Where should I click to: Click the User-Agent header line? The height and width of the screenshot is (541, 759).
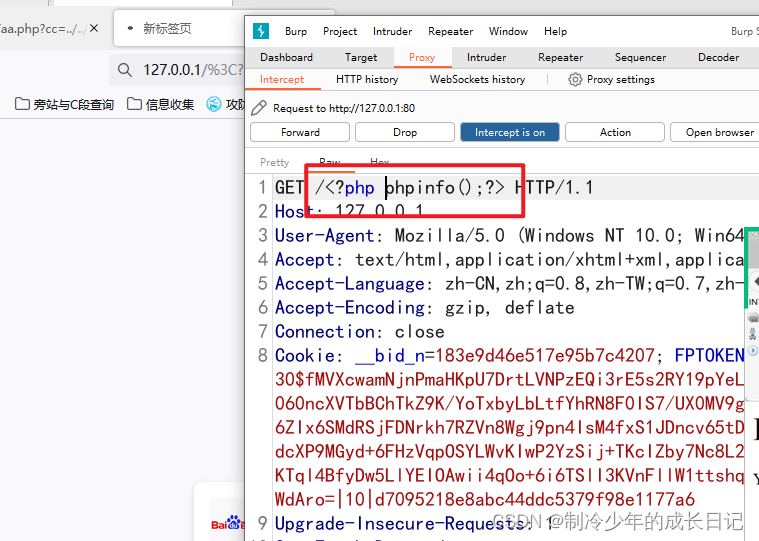coord(509,236)
